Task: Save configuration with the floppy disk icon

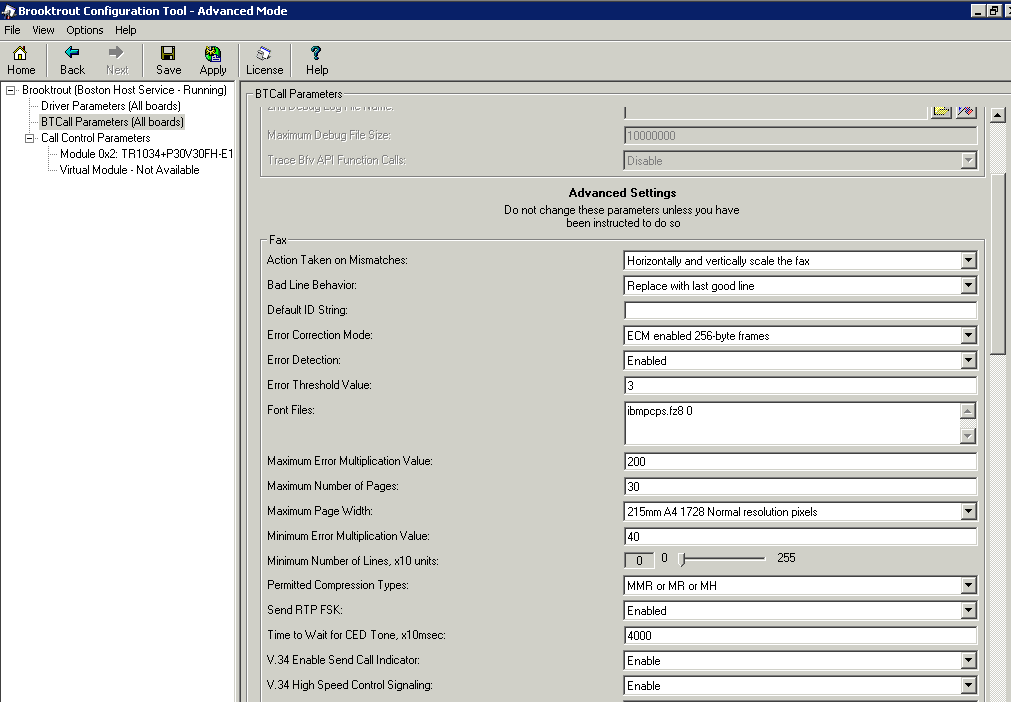Action: pos(168,61)
